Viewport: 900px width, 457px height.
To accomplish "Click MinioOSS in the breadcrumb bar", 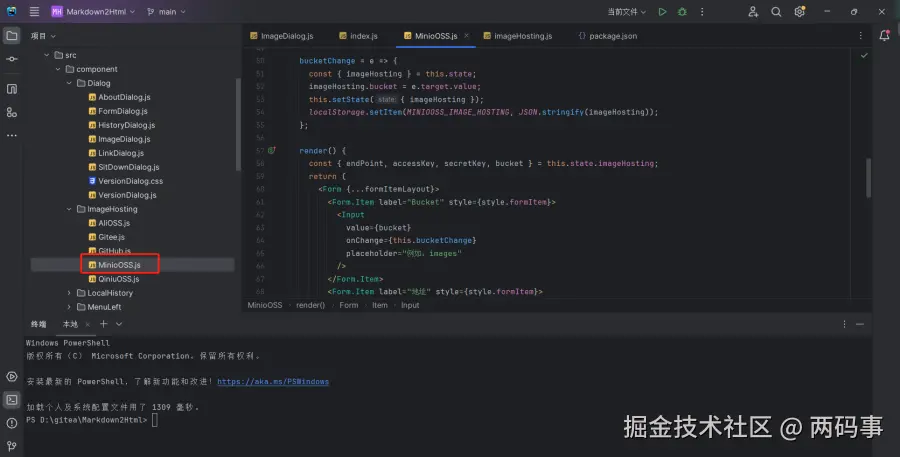I will [265, 305].
